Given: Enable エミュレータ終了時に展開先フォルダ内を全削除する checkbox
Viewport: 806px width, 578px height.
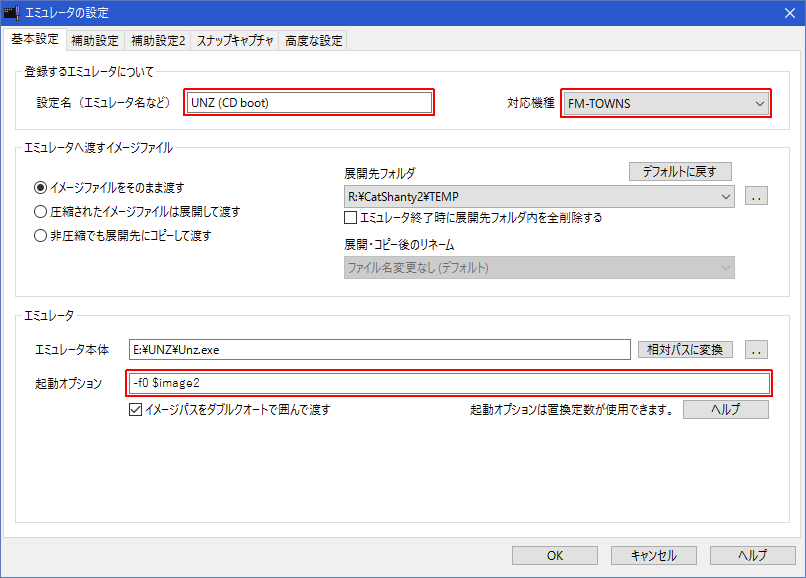Looking at the screenshot, I should tap(351, 217).
